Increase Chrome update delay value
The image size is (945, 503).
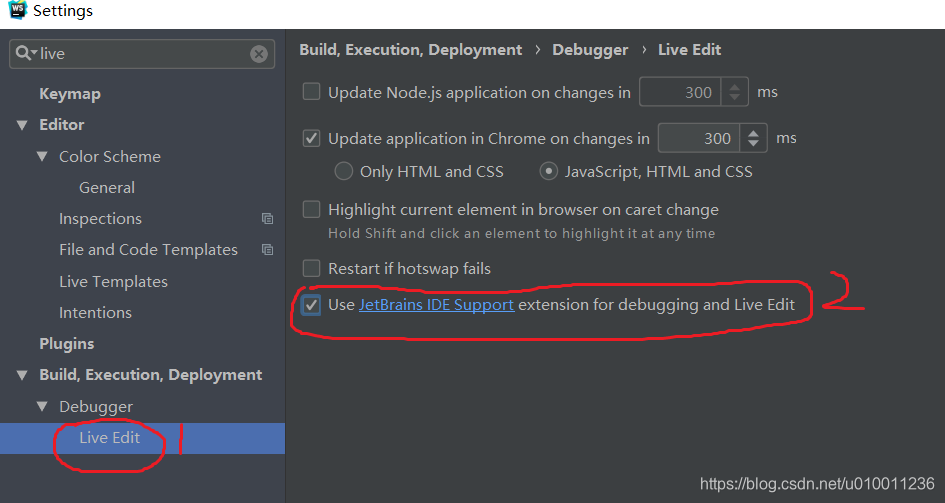tap(753, 133)
